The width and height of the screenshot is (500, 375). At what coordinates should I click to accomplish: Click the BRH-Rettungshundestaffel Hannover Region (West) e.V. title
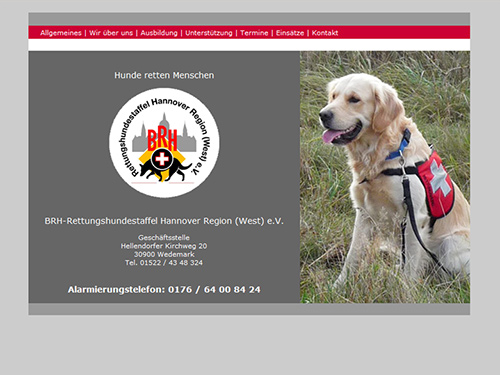164,221
